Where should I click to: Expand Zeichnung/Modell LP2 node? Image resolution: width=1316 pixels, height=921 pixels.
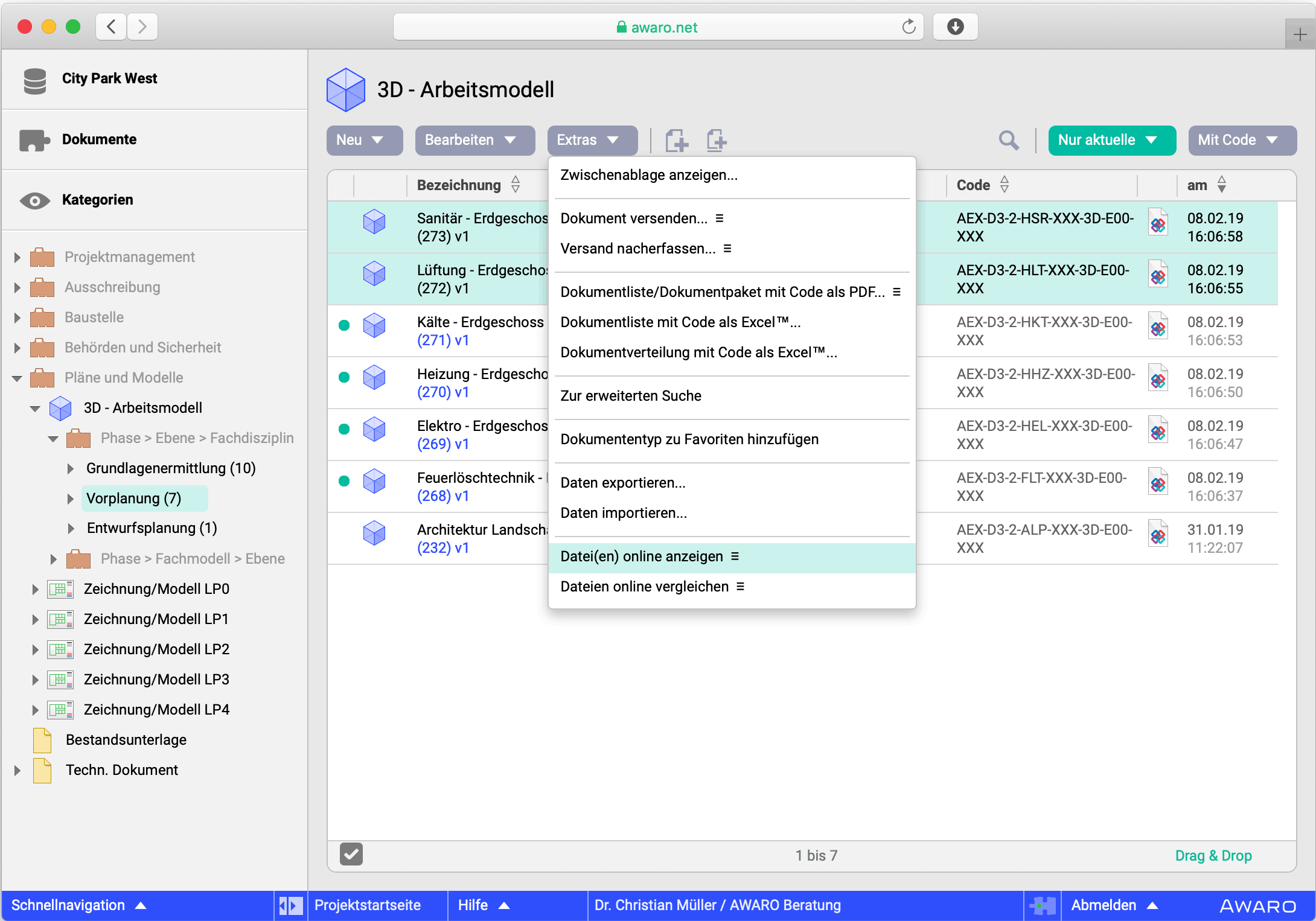[35, 650]
